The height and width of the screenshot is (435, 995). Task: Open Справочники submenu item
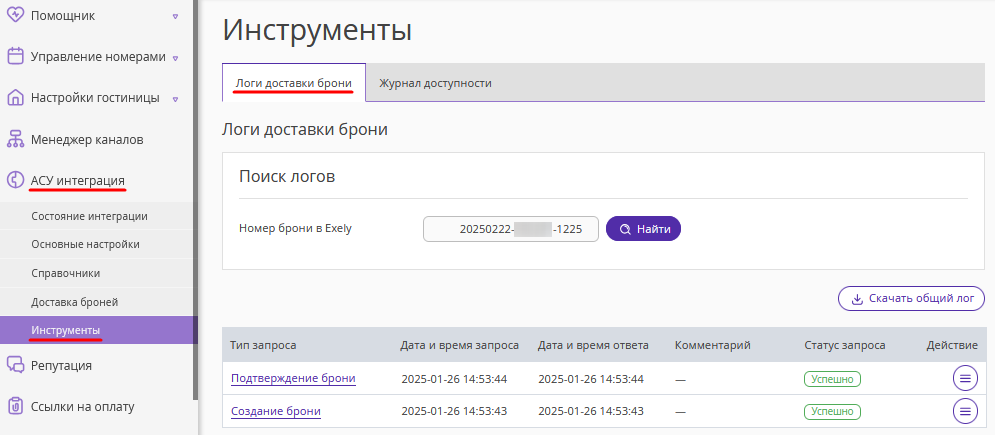[x=66, y=273]
